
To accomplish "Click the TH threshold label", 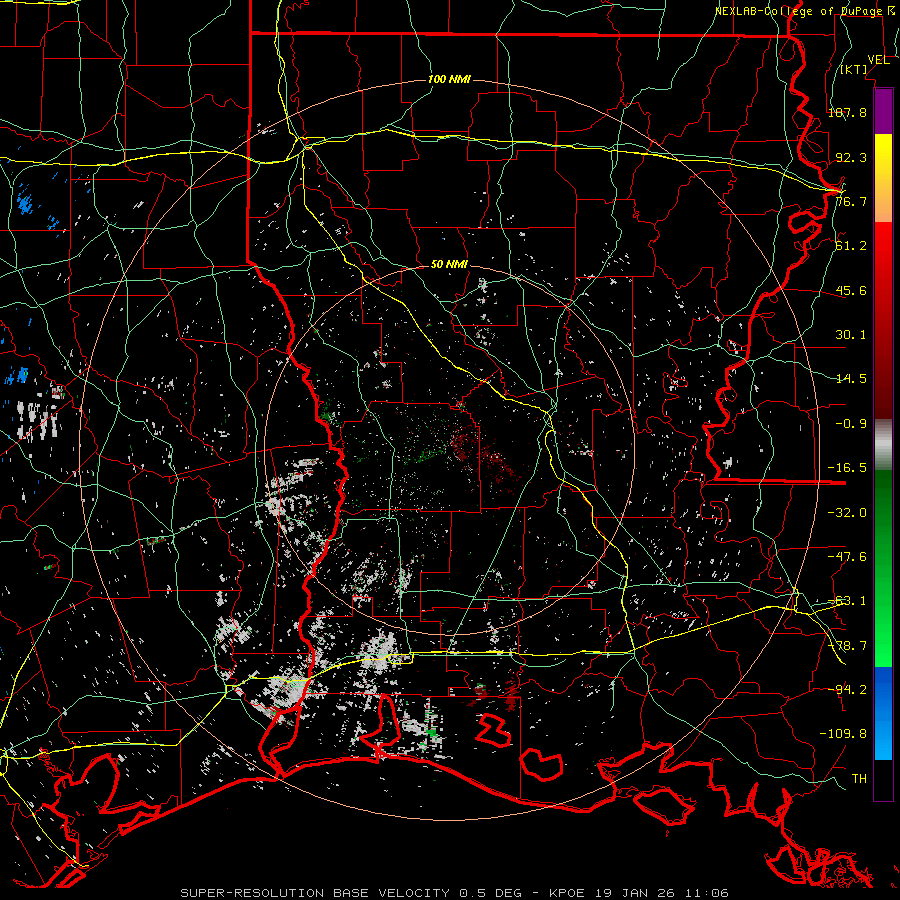I will (x=859, y=778).
